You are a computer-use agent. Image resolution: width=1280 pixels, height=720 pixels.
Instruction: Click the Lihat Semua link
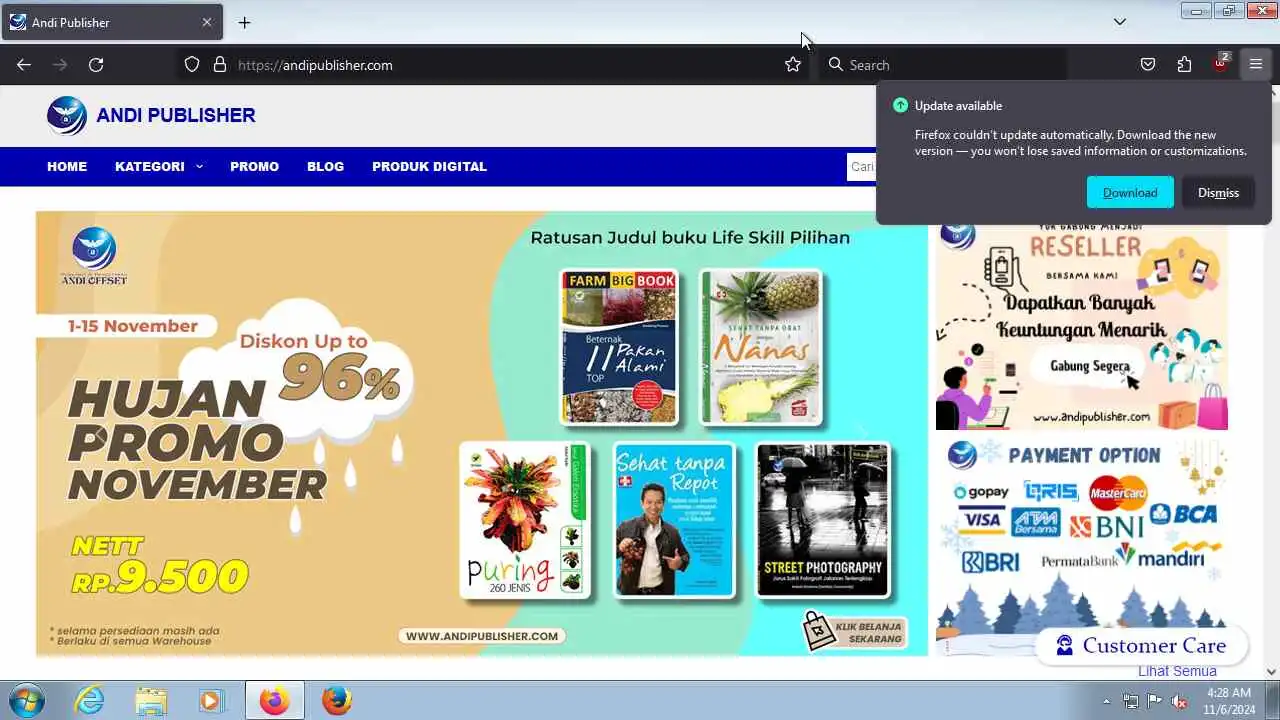click(1177, 671)
